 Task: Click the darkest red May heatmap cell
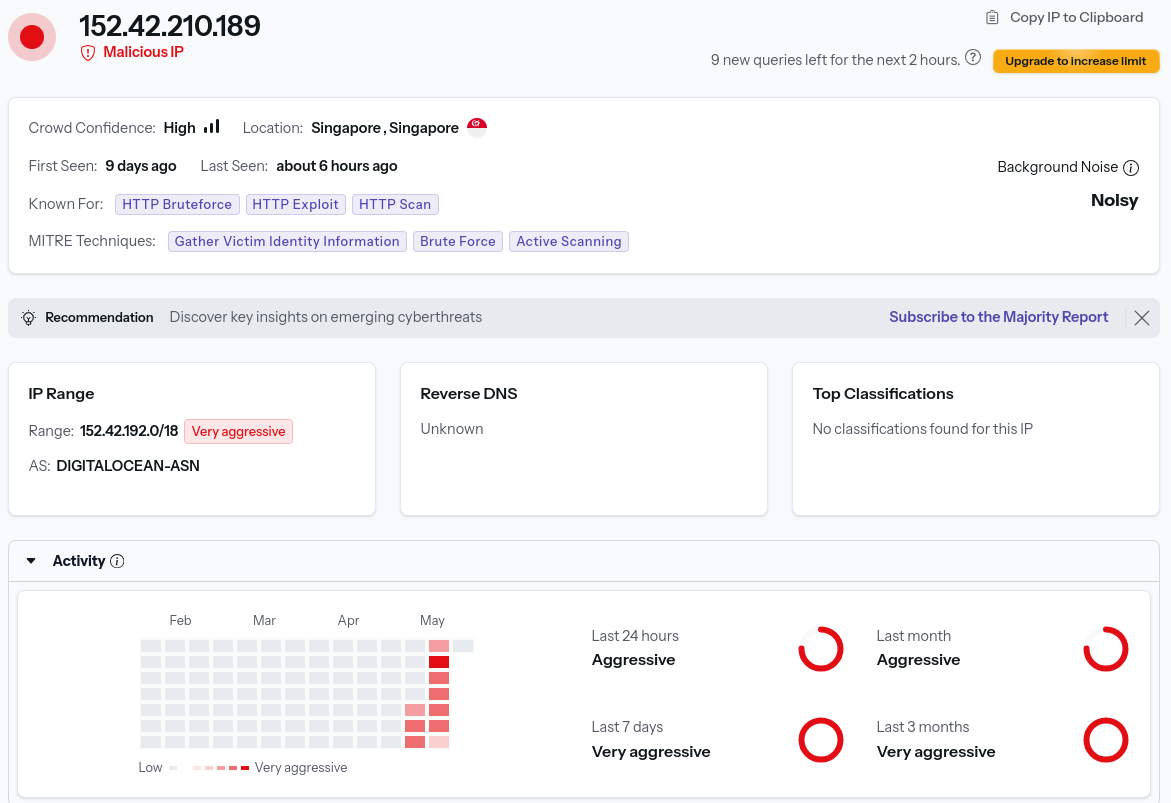tap(439, 662)
